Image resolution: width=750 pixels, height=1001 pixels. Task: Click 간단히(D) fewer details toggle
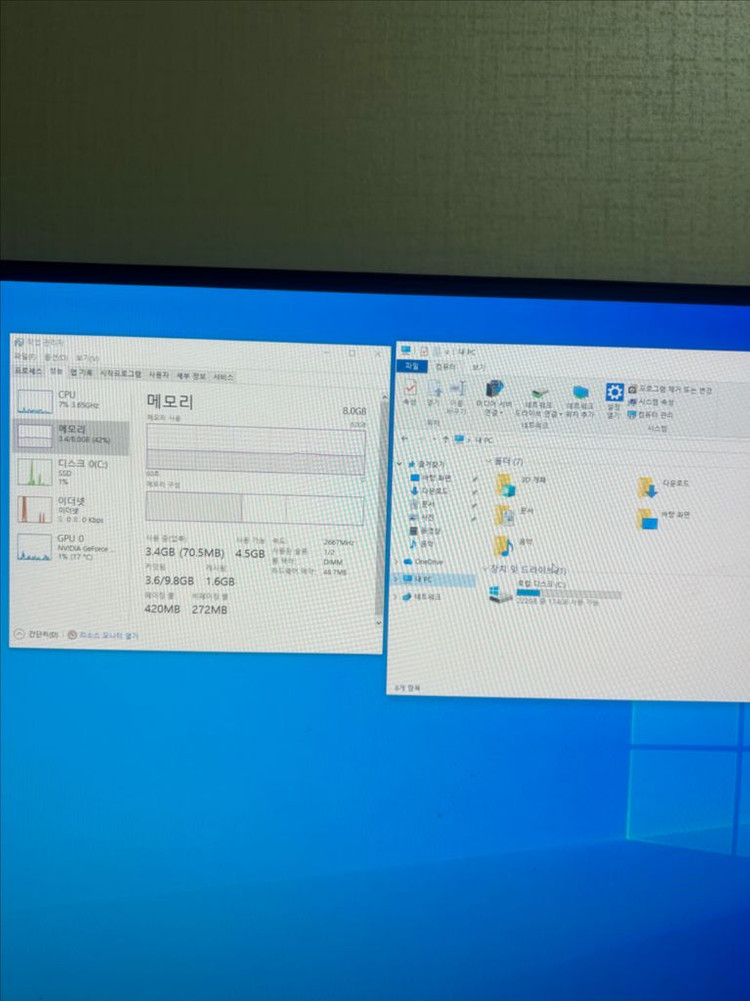click(x=36, y=634)
